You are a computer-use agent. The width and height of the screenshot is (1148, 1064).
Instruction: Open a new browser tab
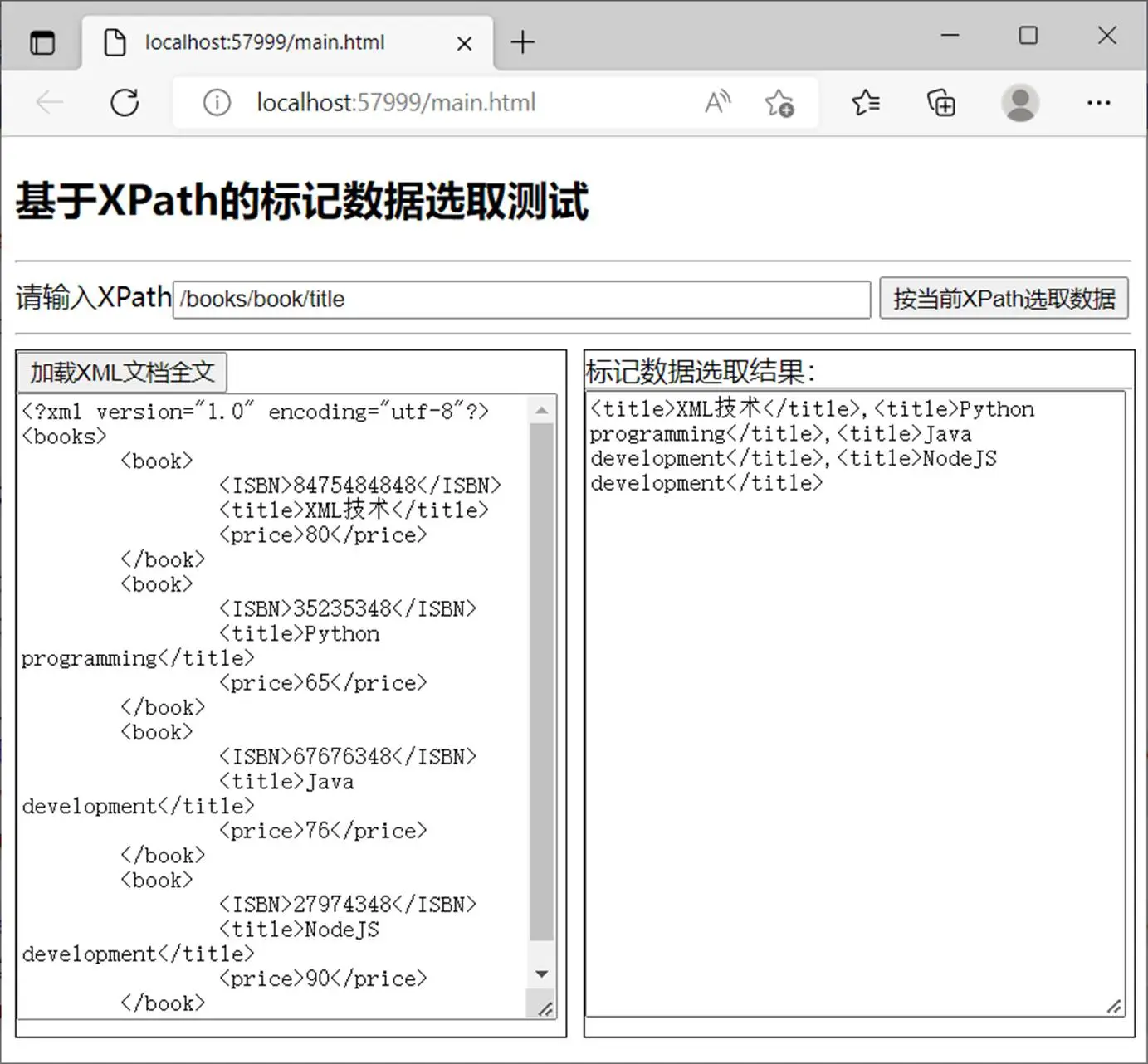(x=523, y=42)
